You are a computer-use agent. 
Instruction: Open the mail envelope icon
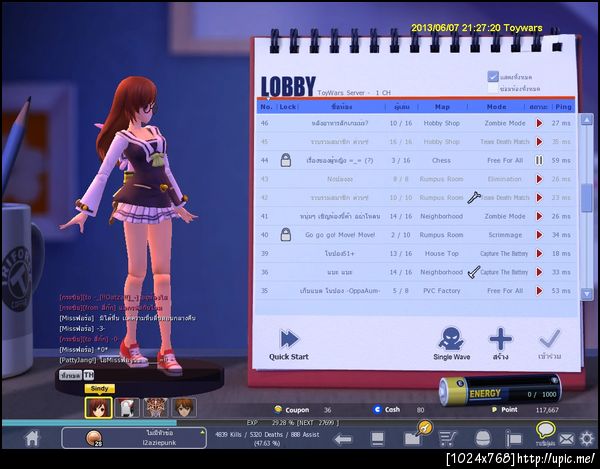[x=566, y=439]
